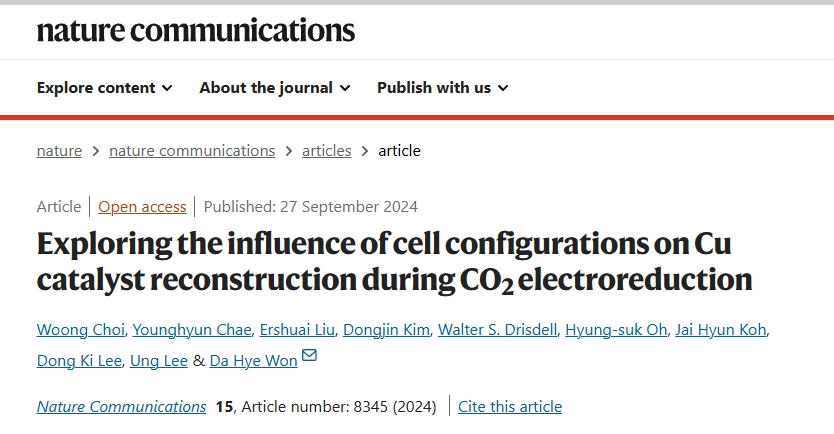Viewport: 834px width, 434px height.
Task: Open Walter S. Drisdell author link
Action: tap(497, 330)
